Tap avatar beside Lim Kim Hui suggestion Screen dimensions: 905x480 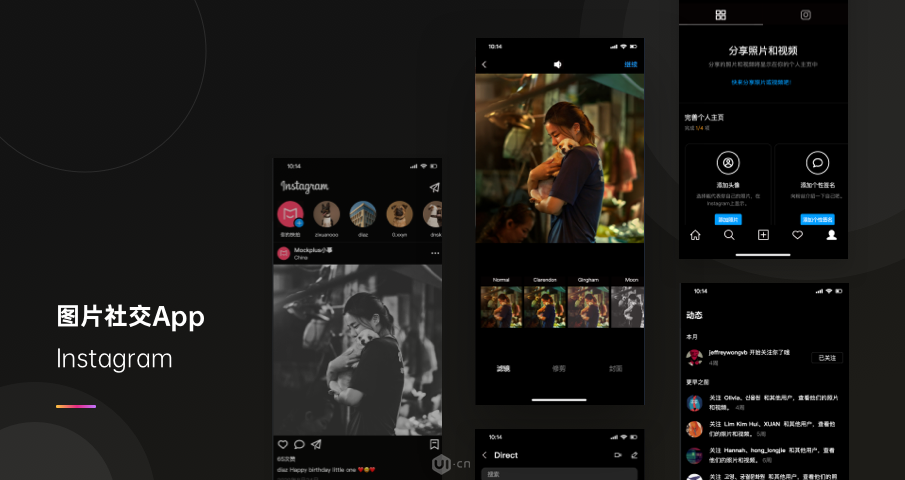(x=694, y=429)
